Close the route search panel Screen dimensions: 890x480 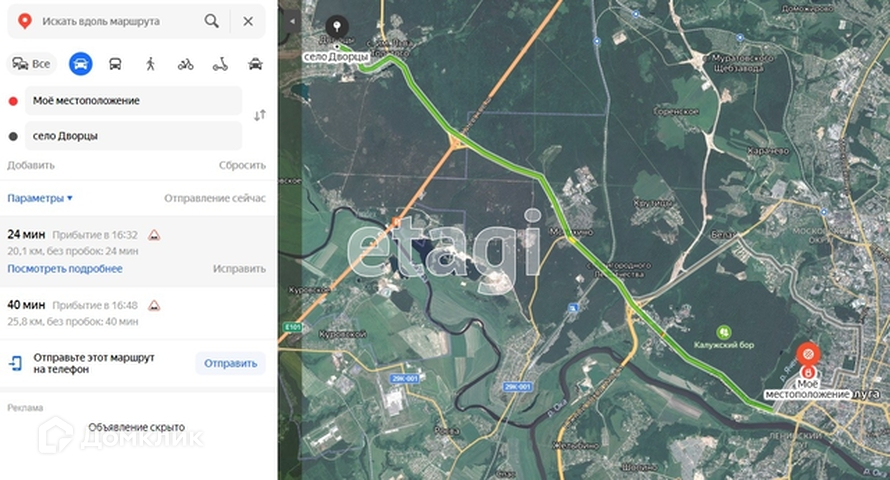(248, 22)
